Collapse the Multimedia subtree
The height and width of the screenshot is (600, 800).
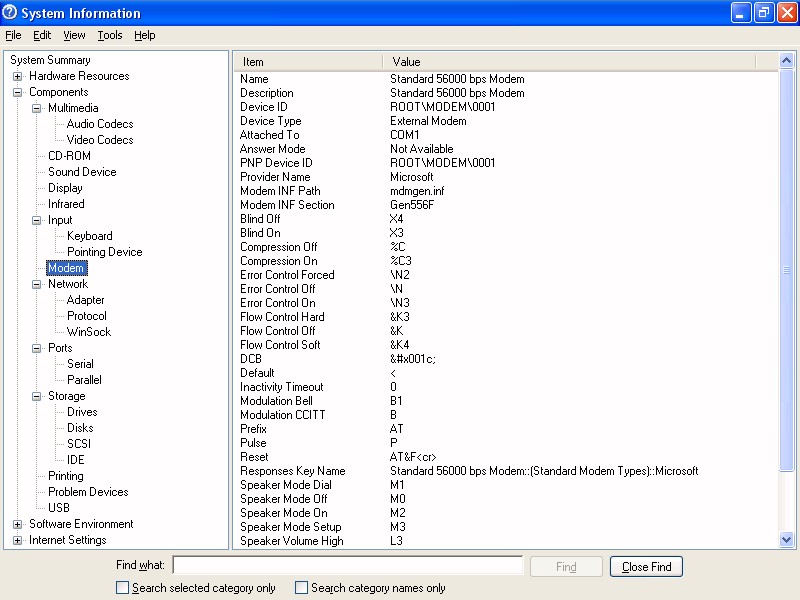pyautogui.click(x=37, y=108)
